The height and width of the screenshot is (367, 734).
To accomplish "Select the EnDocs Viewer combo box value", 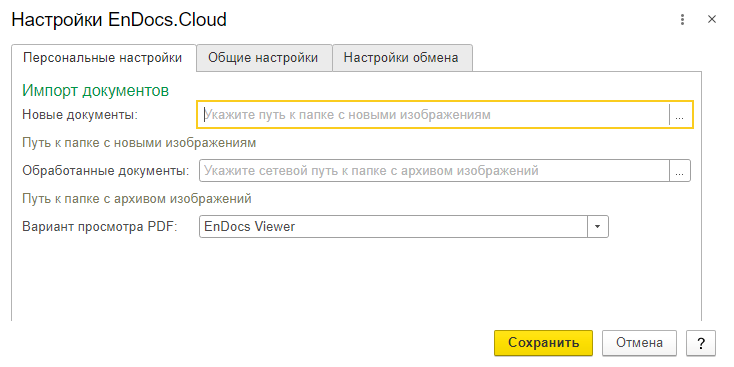I will (393, 227).
